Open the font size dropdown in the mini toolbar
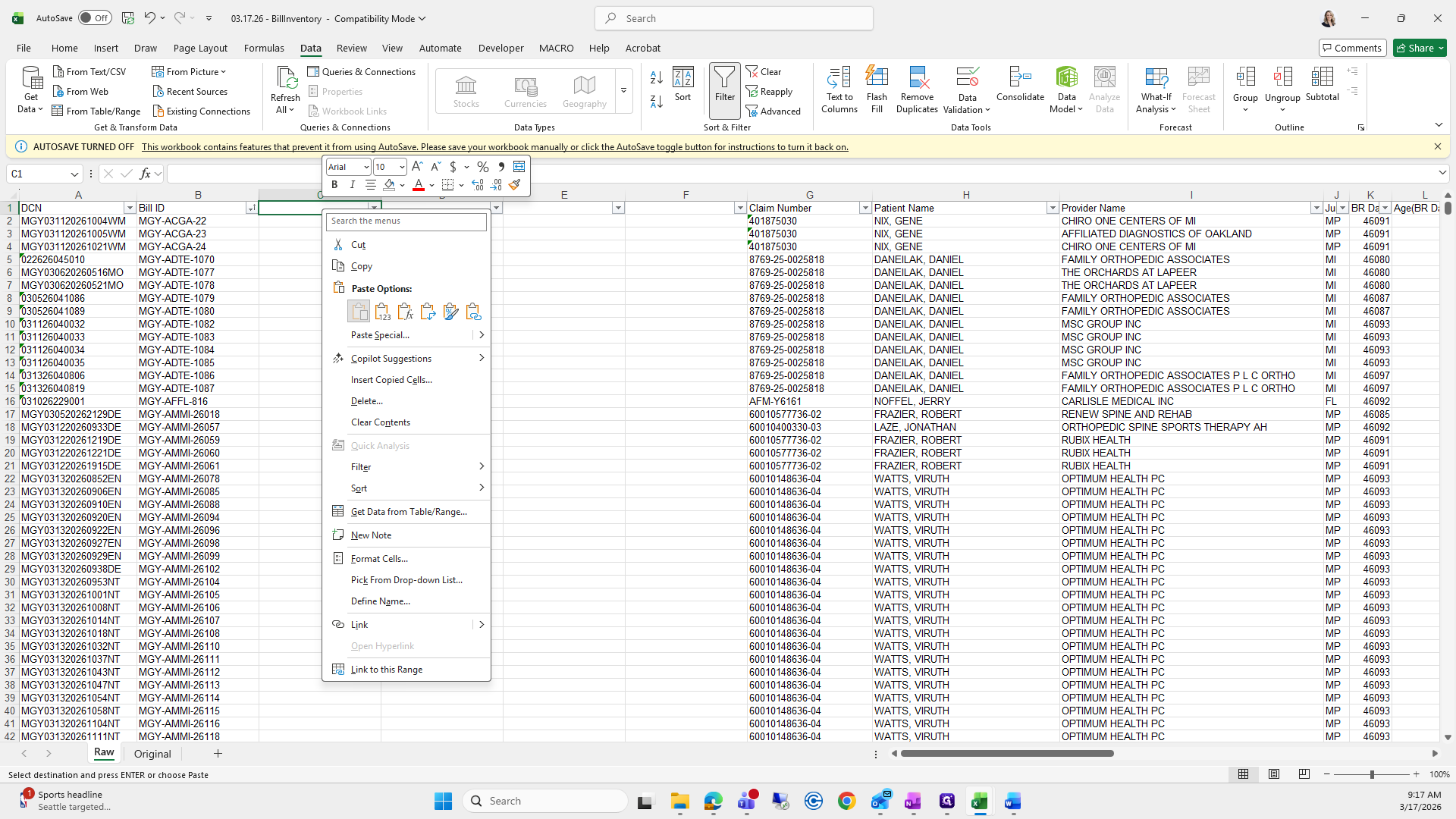This screenshot has width=1456, height=819. click(402, 167)
